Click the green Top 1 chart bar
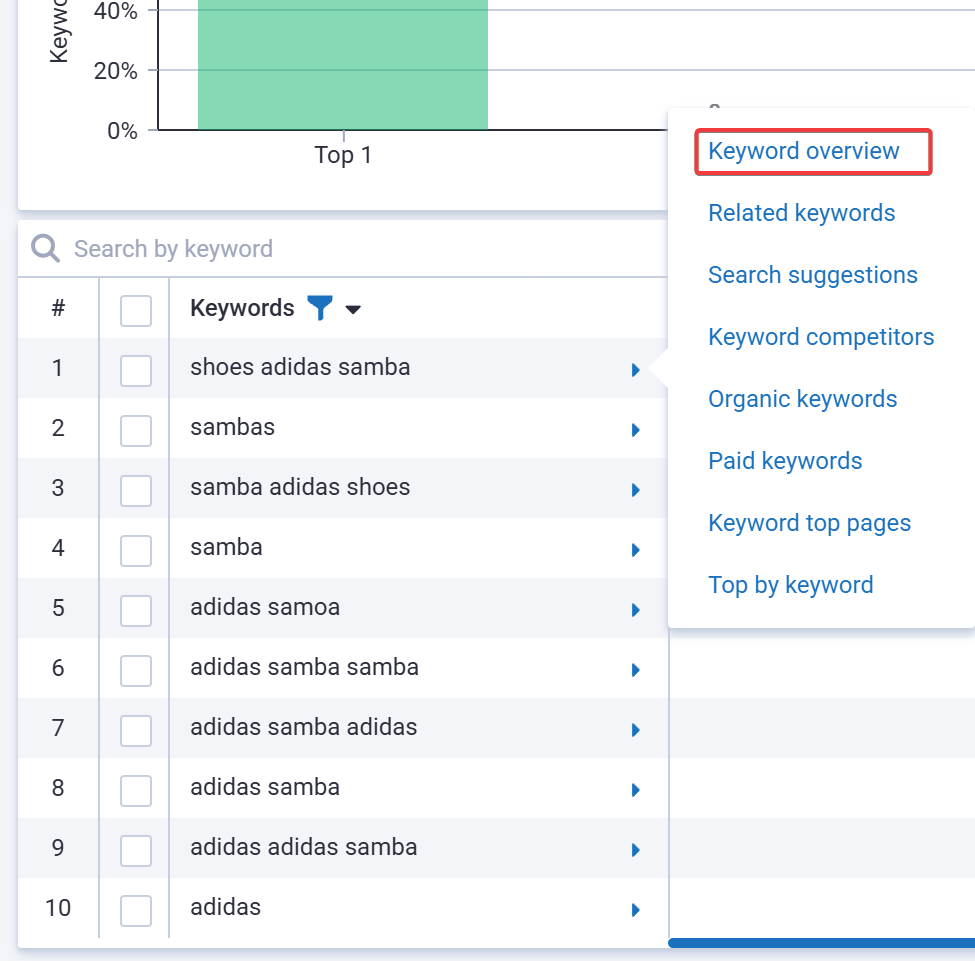 pos(342,60)
